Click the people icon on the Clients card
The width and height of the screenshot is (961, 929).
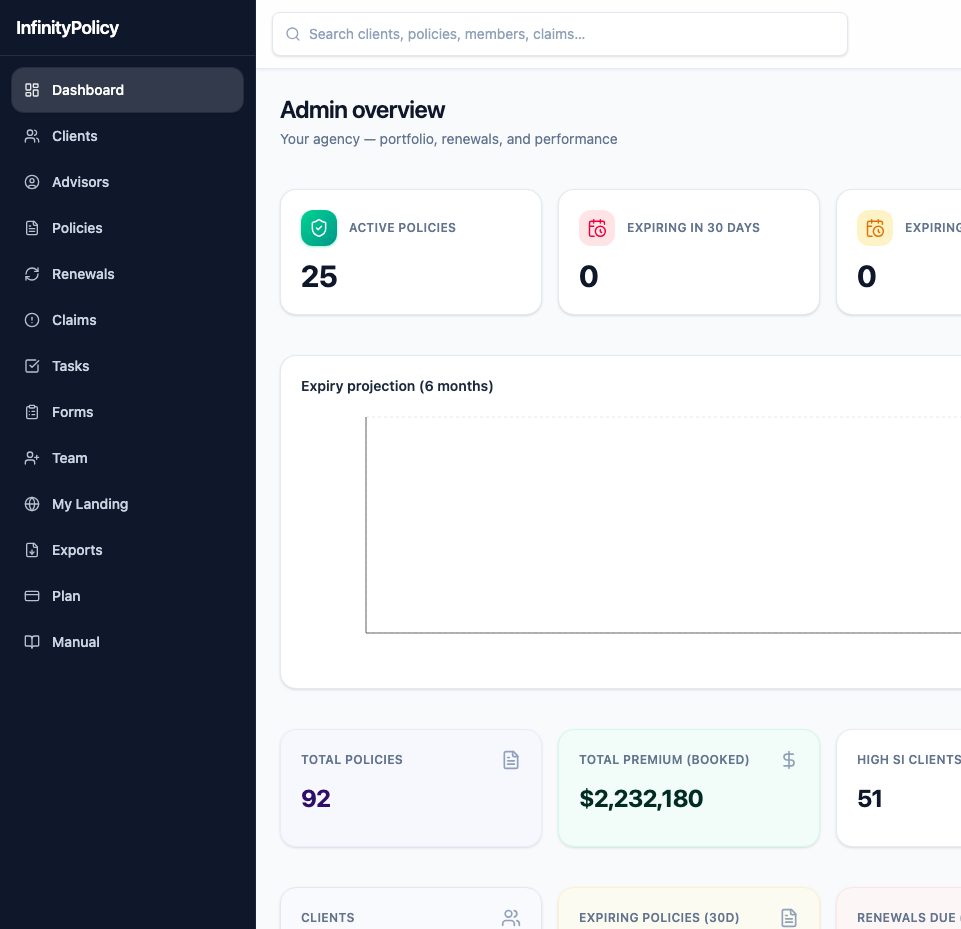pos(511,917)
